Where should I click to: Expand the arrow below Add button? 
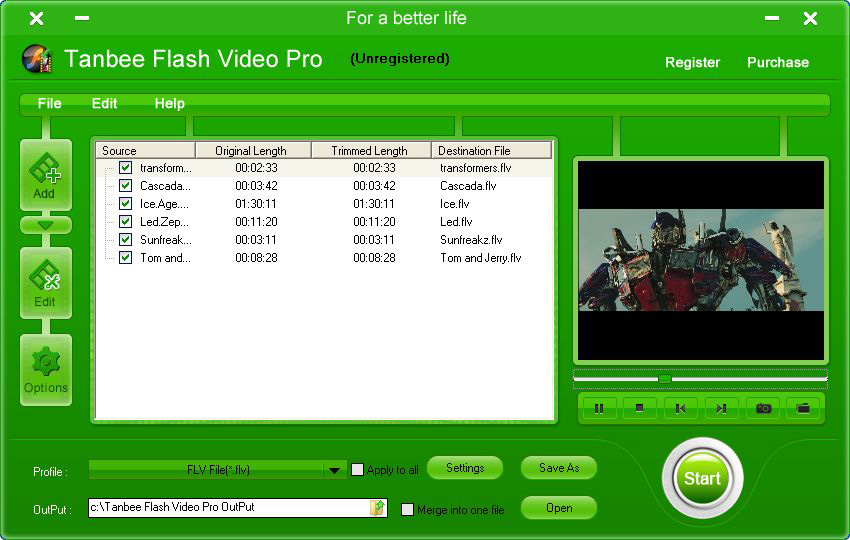(45, 225)
